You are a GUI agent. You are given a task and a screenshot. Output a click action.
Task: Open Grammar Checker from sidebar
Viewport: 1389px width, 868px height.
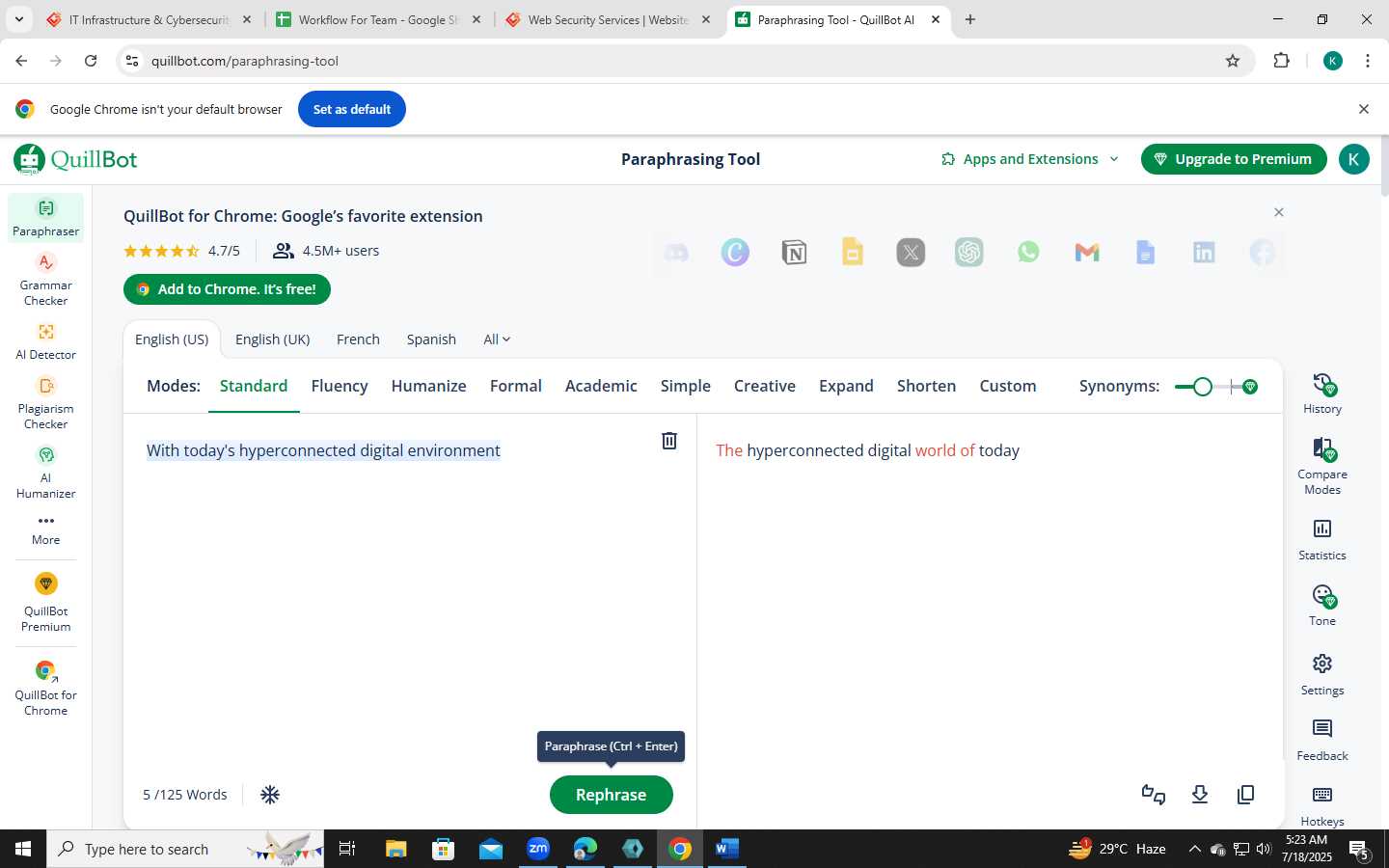pos(45,280)
